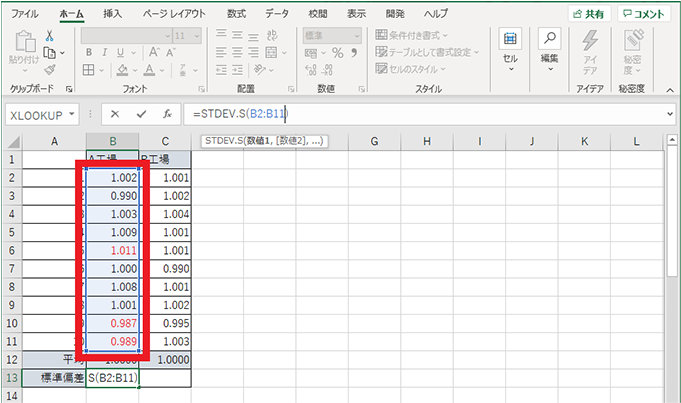Cancel formula entry with the X button
This screenshot has width=681, height=403.
[115, 114]
